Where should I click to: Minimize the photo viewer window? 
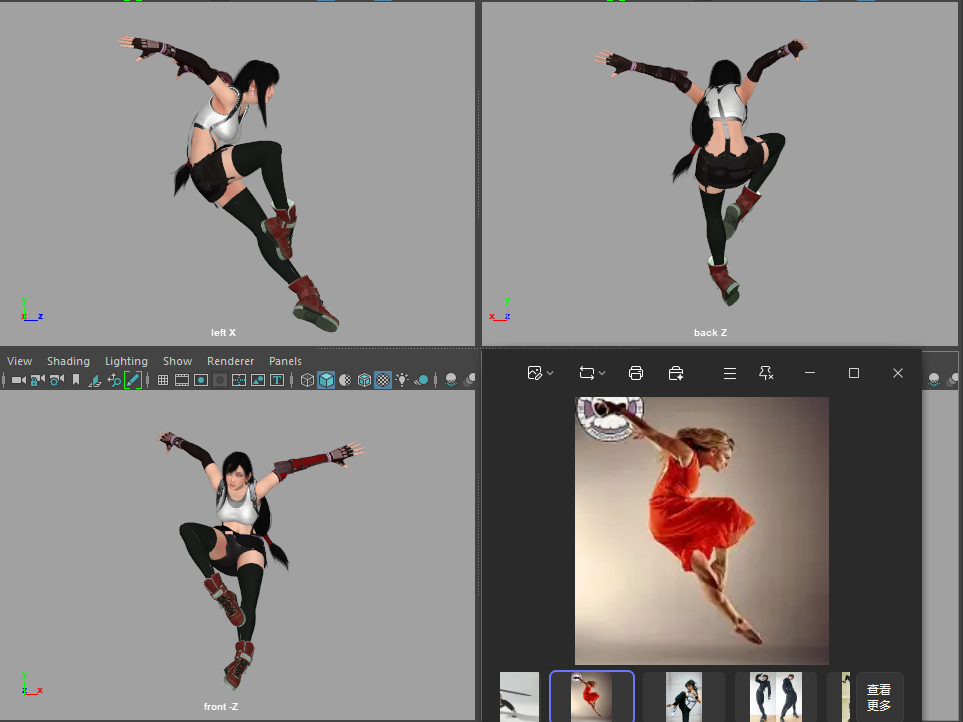(810, 373)
